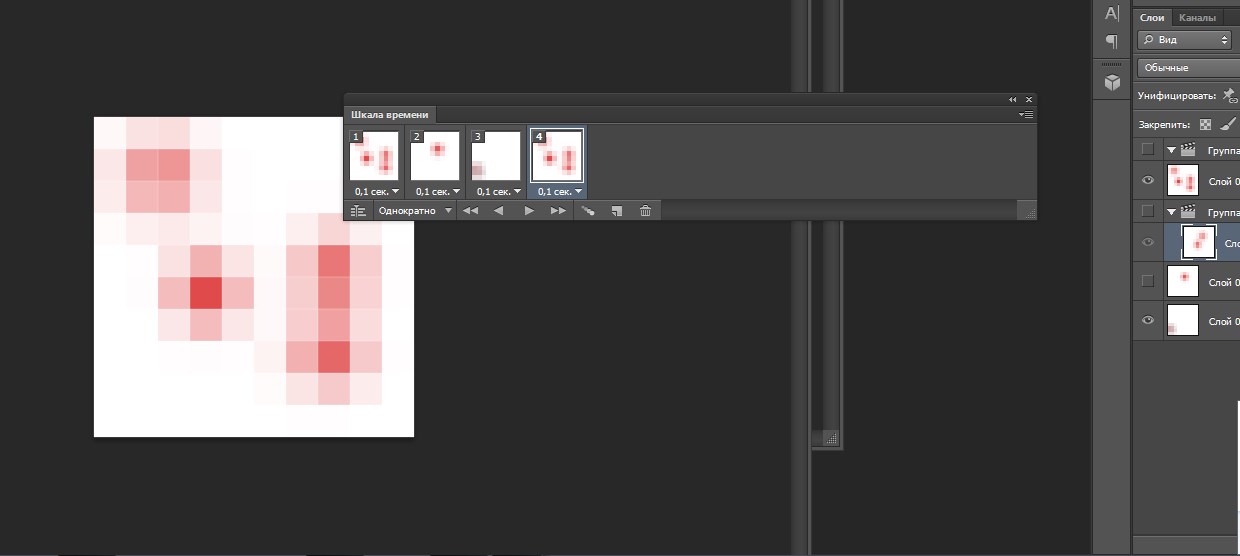Click the tween frames icon

(x=588, y=211)
